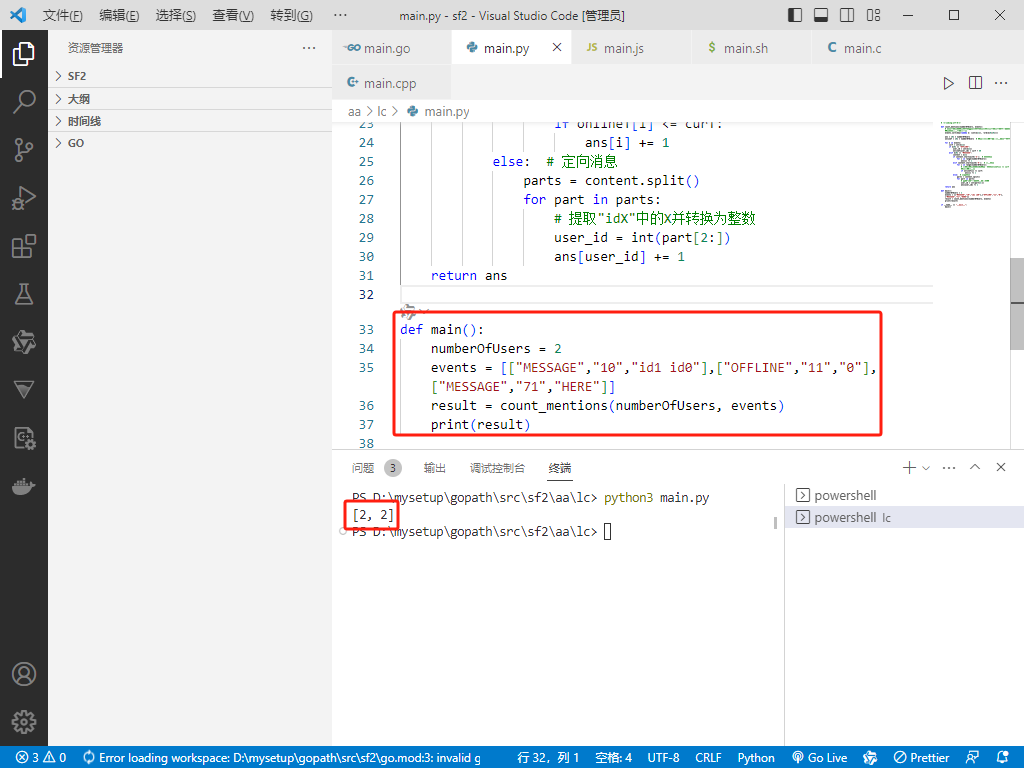Screen dimensions: 1024x768
Task: Open notifications bell in status bar
Action: (x=1003, y=758)
